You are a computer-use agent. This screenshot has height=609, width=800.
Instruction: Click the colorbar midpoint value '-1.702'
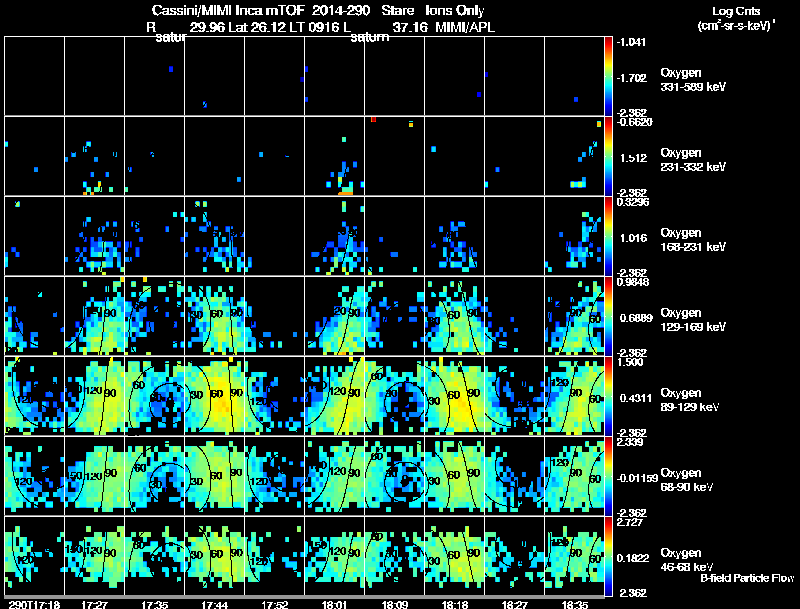click(632, 78)
